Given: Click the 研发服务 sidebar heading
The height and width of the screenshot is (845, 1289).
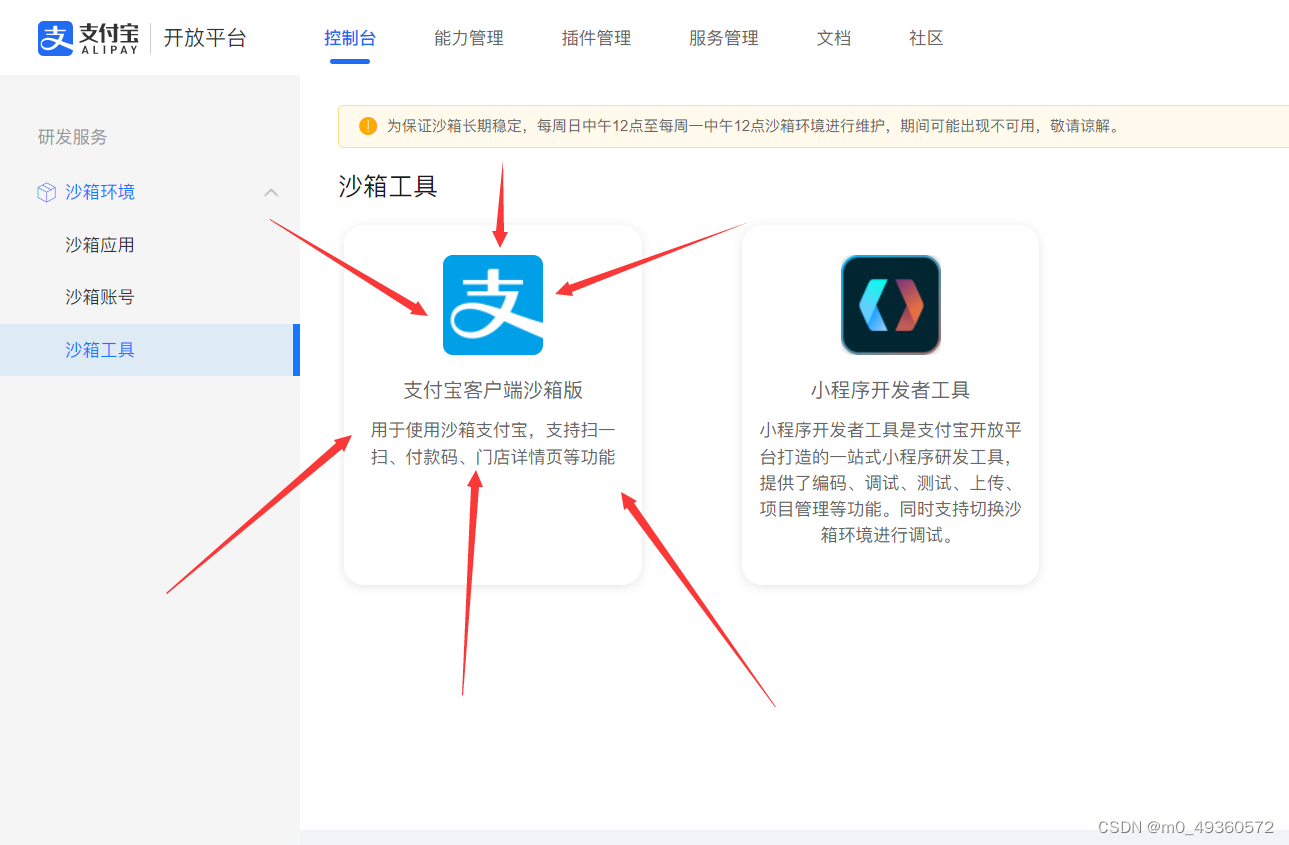Looking at the screenshot, I should (72, 137).
